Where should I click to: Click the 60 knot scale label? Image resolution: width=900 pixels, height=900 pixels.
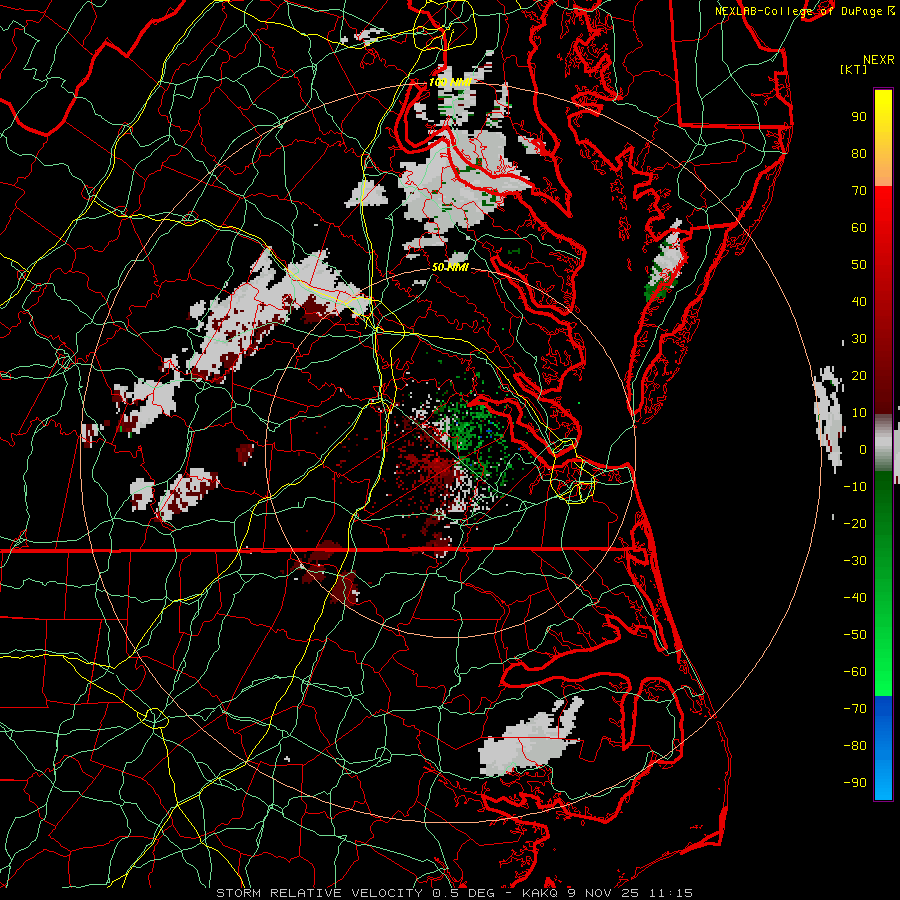pyautogui.click(x=859, y=228)
